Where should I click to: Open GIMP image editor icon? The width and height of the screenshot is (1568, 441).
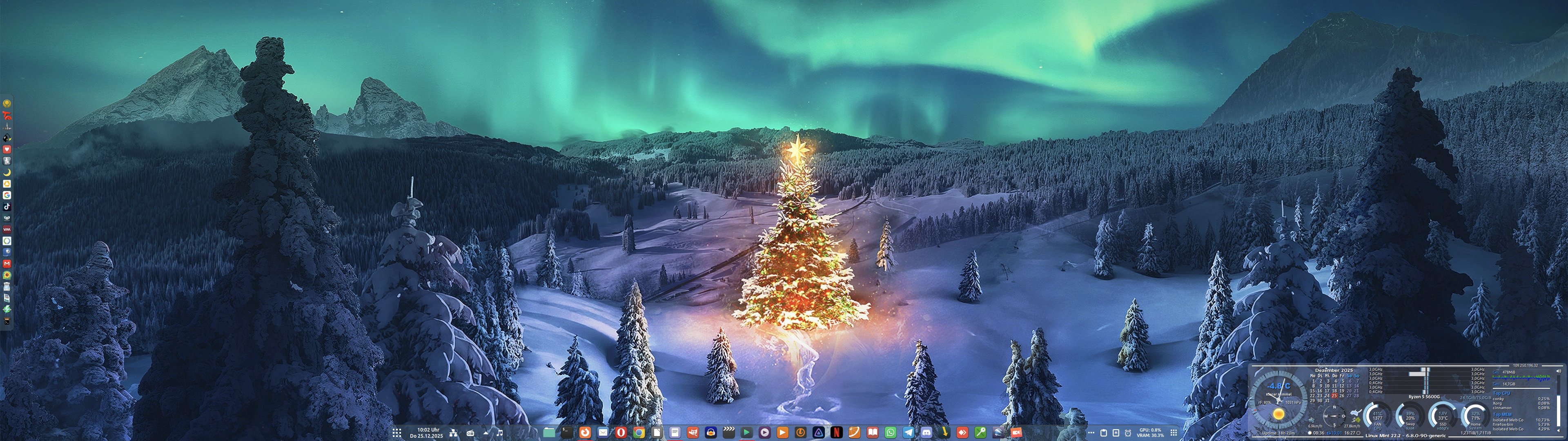coord(693,432)
